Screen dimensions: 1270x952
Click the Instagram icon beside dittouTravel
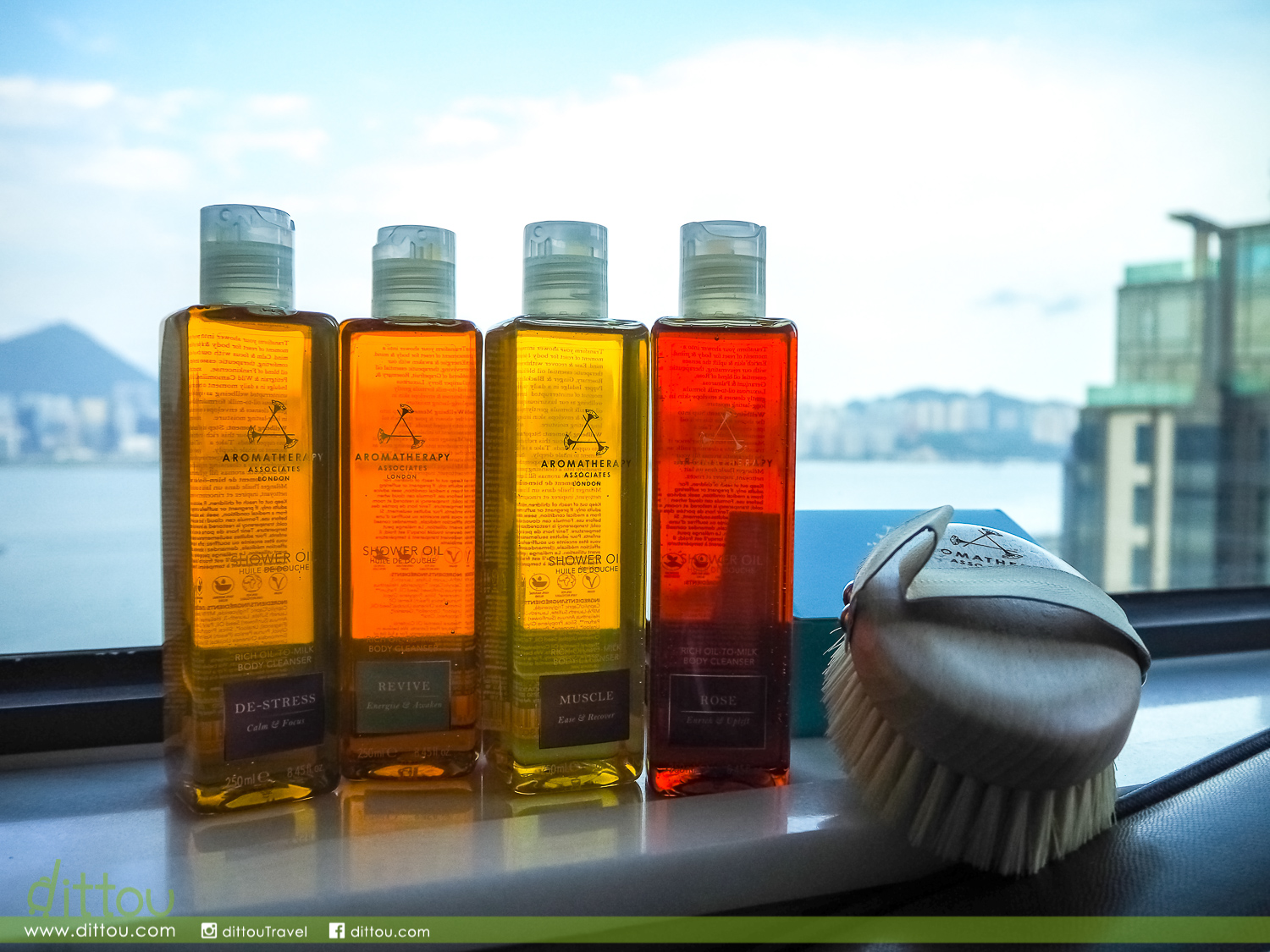208,931
